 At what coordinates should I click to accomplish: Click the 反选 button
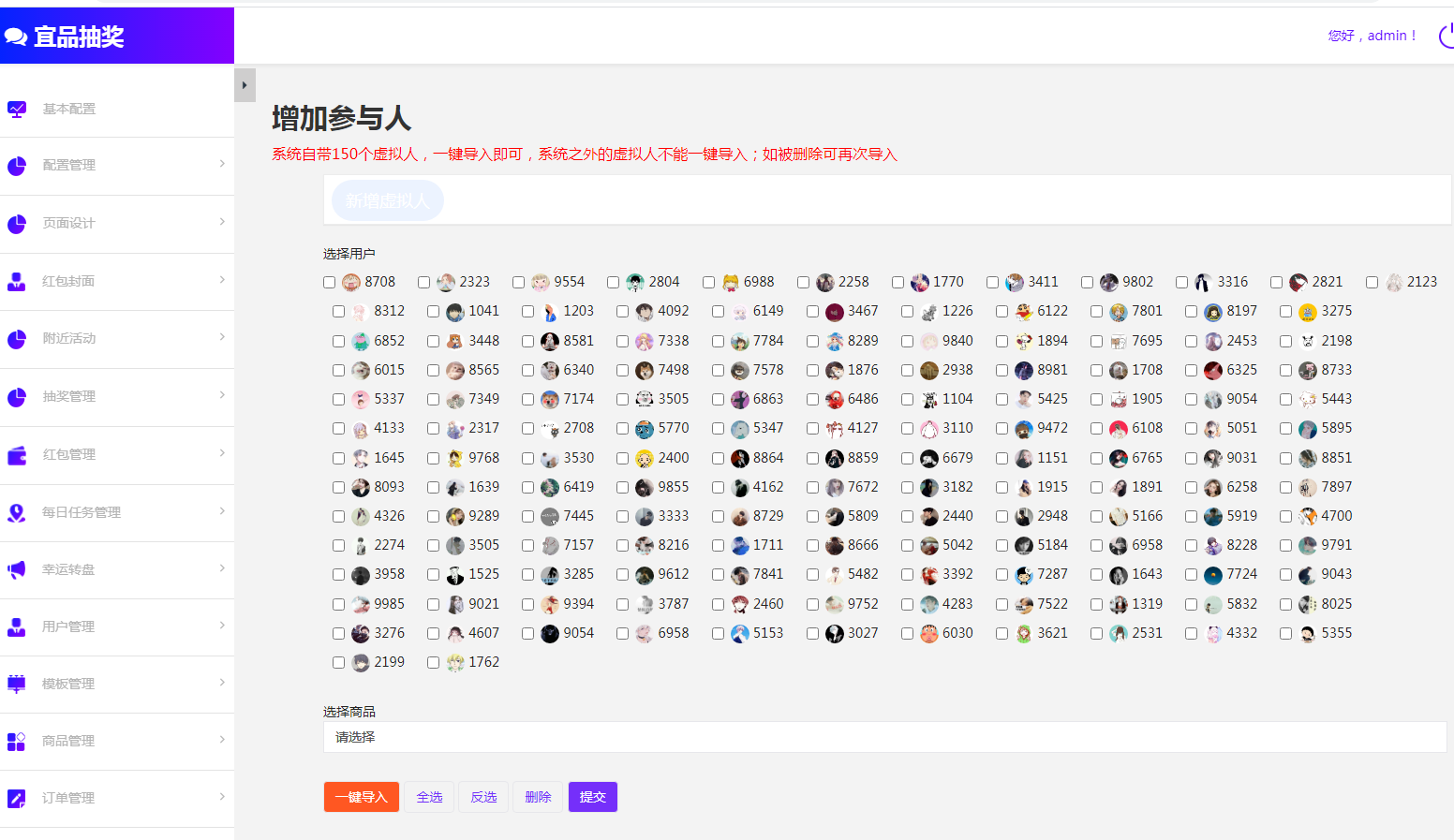[484, 797]
